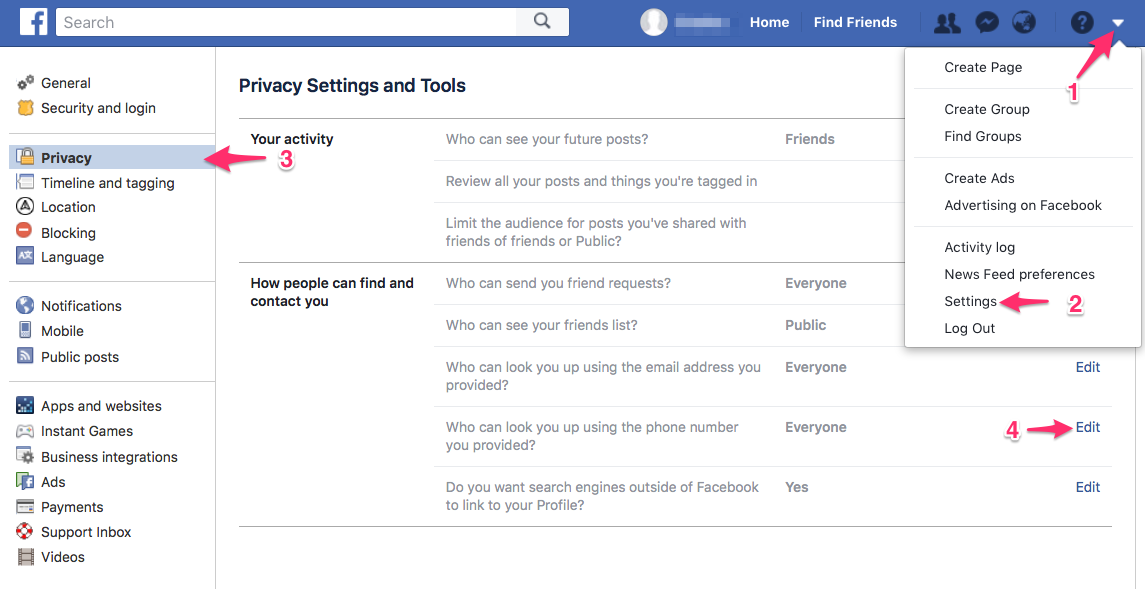Click the Location sidebar icon

click(x=25, y=207)
